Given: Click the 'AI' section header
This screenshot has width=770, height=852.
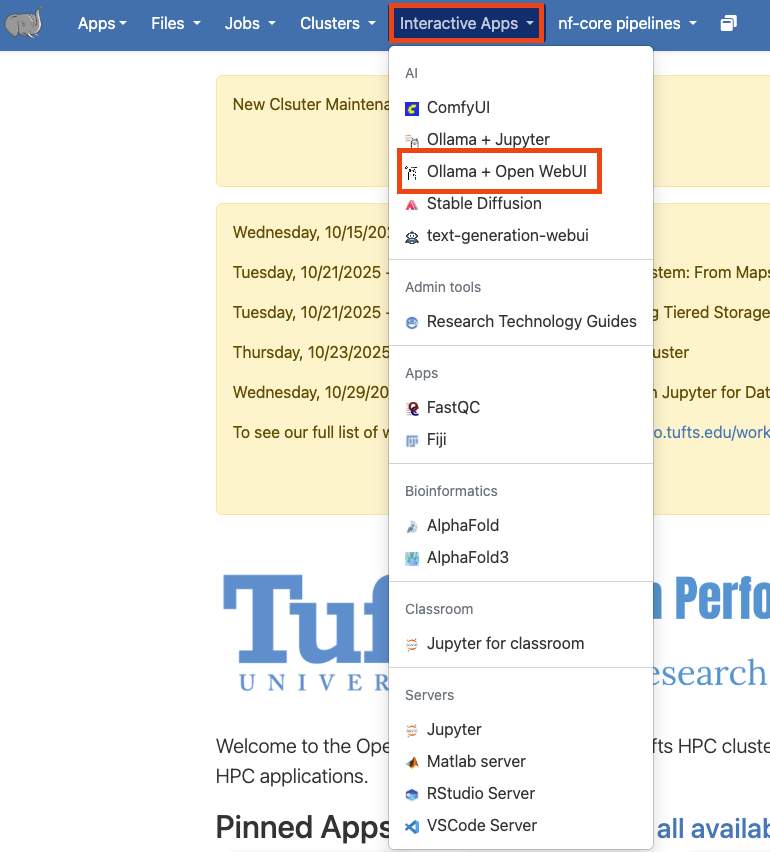Looking at the screenshot, I should (411, 73).
